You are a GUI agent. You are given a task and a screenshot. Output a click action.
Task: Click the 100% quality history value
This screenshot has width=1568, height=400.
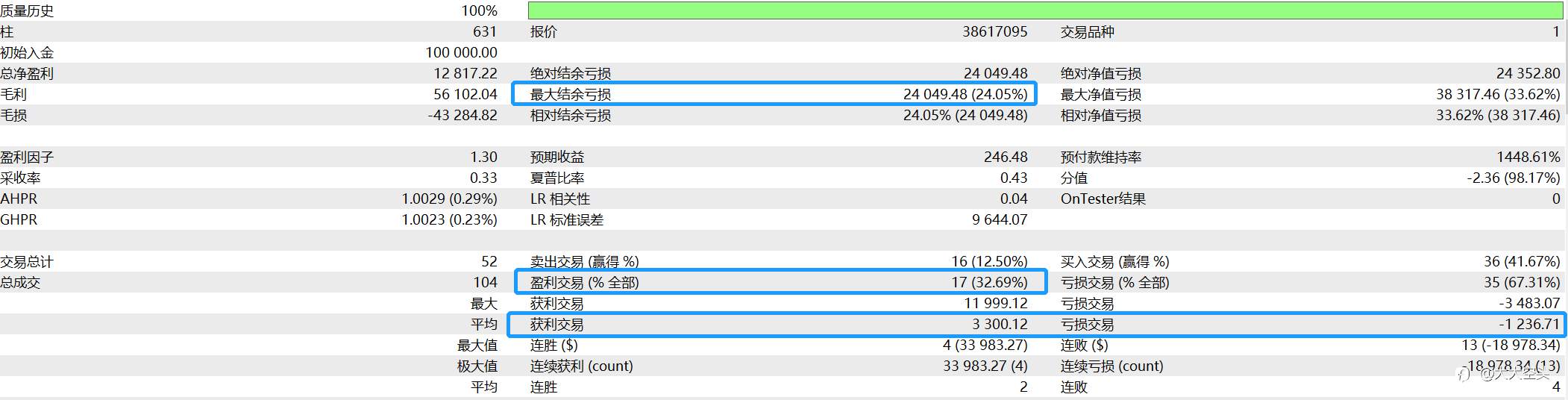479,10
